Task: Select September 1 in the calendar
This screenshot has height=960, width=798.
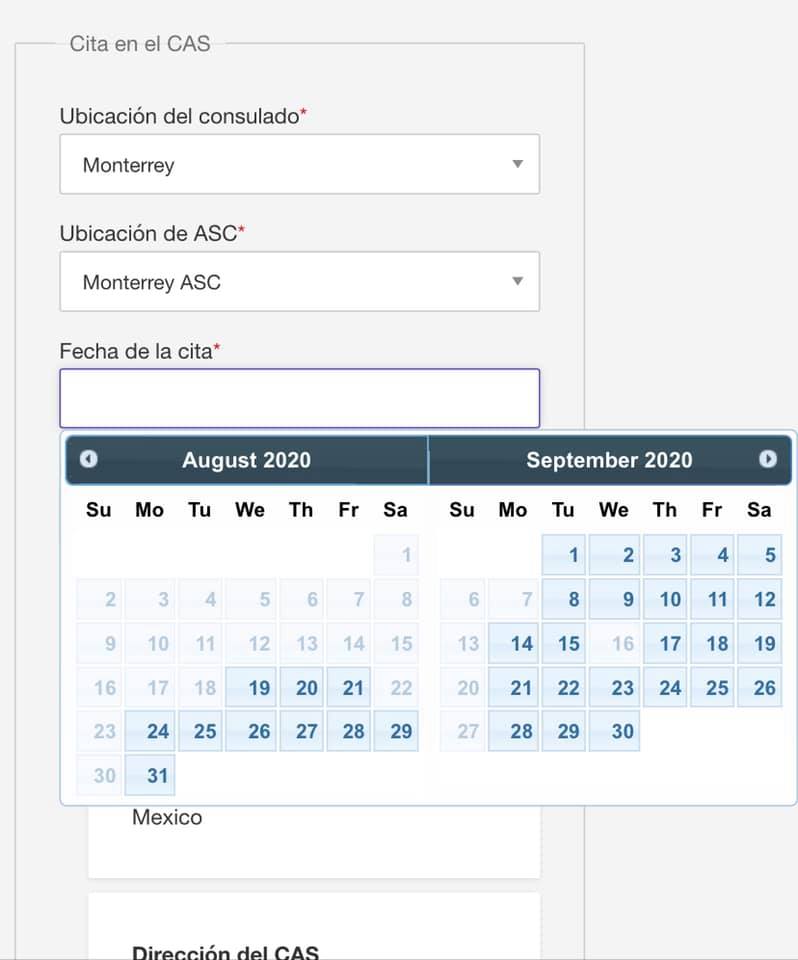Action: (x=564, y=555)
